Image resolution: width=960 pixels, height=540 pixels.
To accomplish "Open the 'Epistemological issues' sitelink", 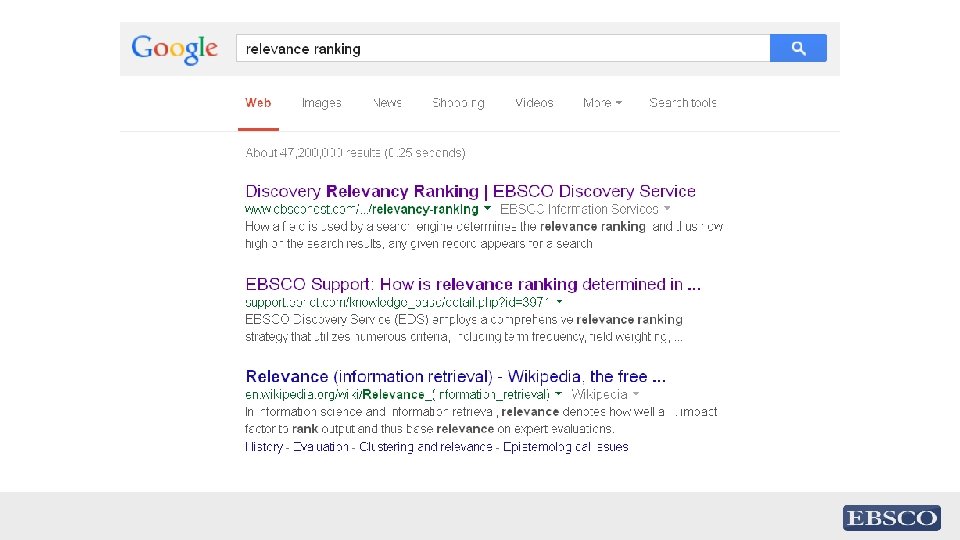I will [x=566, y=447].
